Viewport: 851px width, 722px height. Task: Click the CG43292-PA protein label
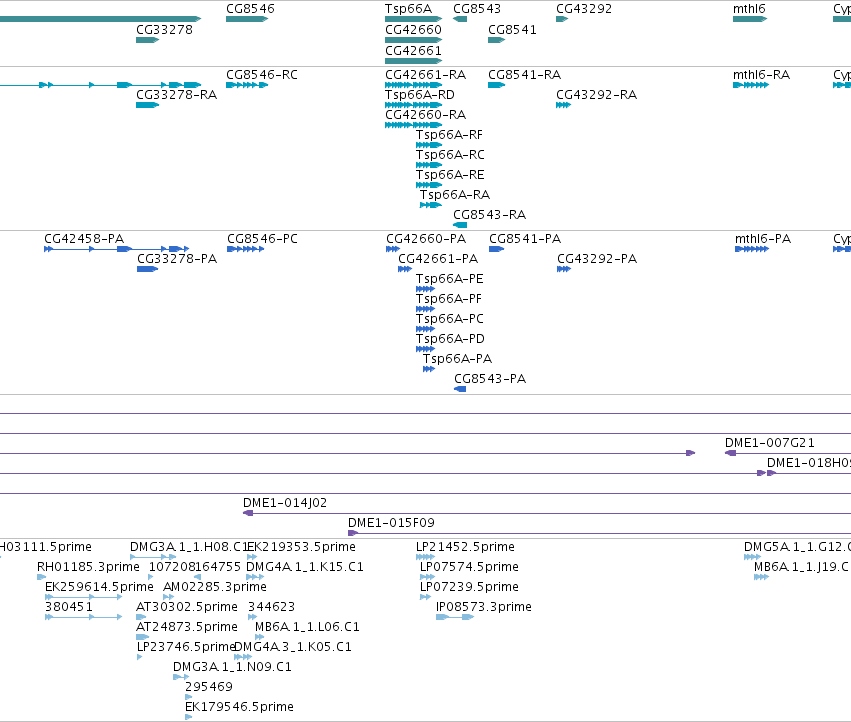click(597, 258)
